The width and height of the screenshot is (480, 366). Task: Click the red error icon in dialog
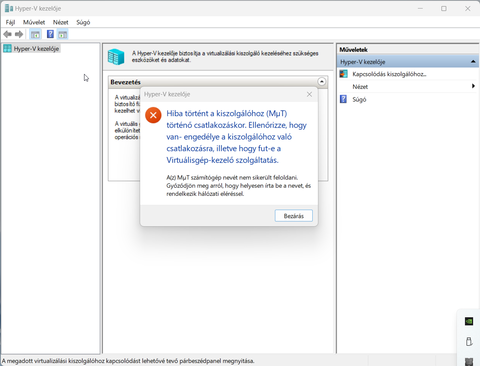153,115
